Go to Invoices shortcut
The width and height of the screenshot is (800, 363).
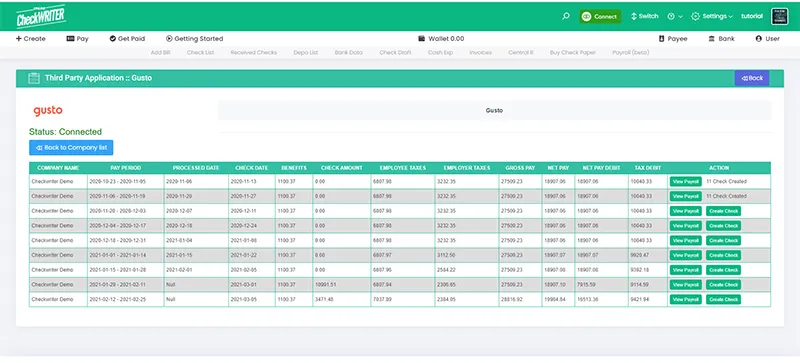tap(481, 53)
